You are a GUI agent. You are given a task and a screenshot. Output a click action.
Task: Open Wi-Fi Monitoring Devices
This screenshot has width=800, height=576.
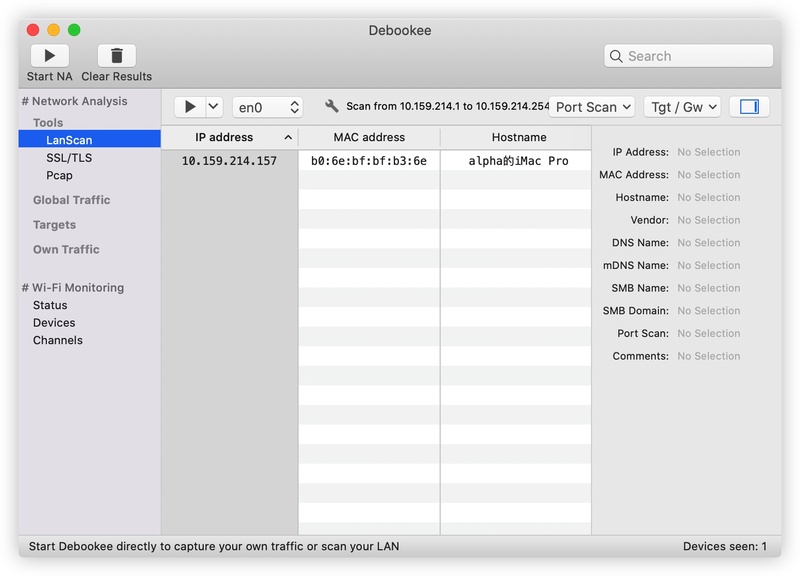tap(54, 323)
